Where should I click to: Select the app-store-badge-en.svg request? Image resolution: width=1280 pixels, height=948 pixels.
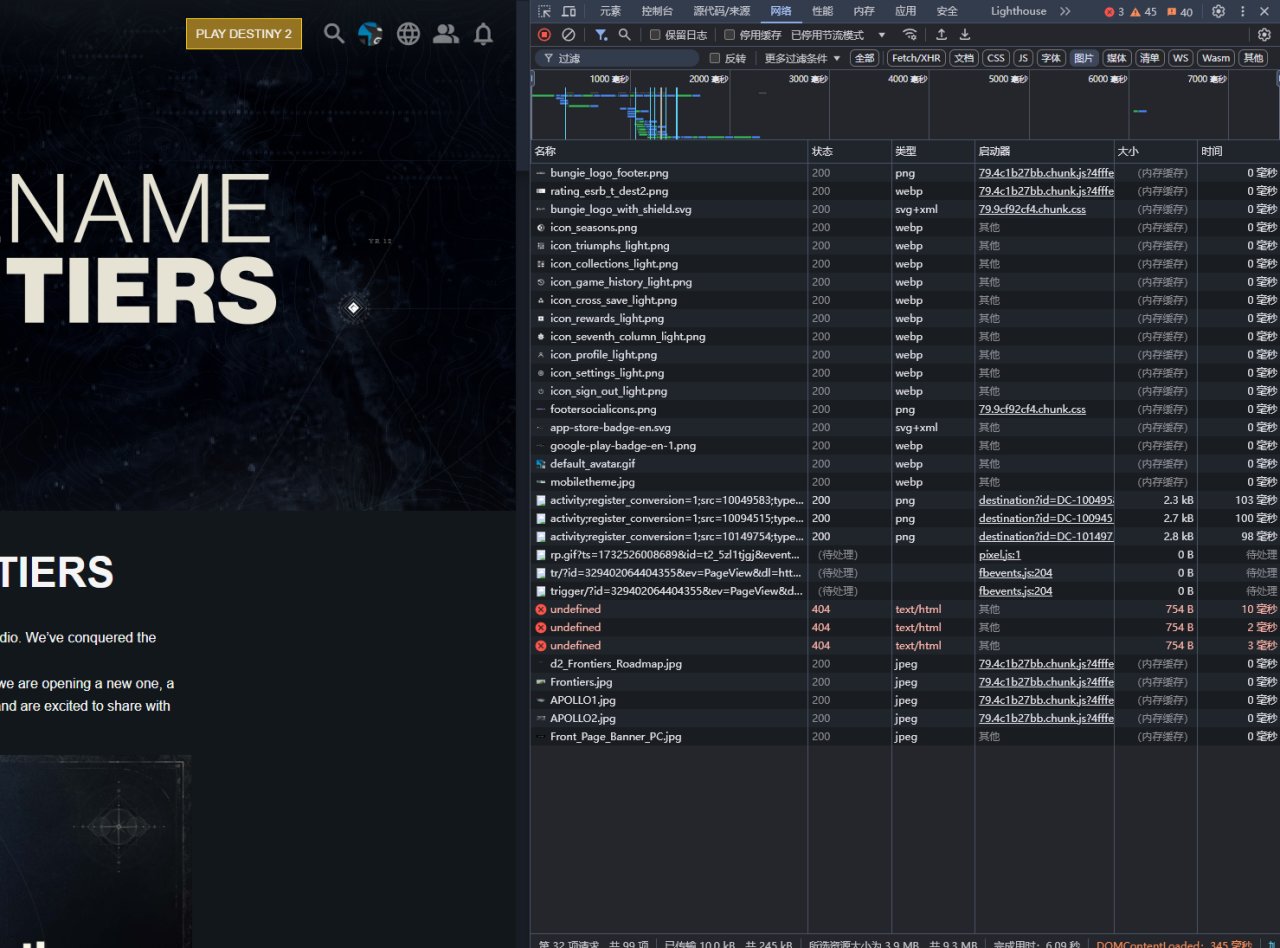(905, 427)
